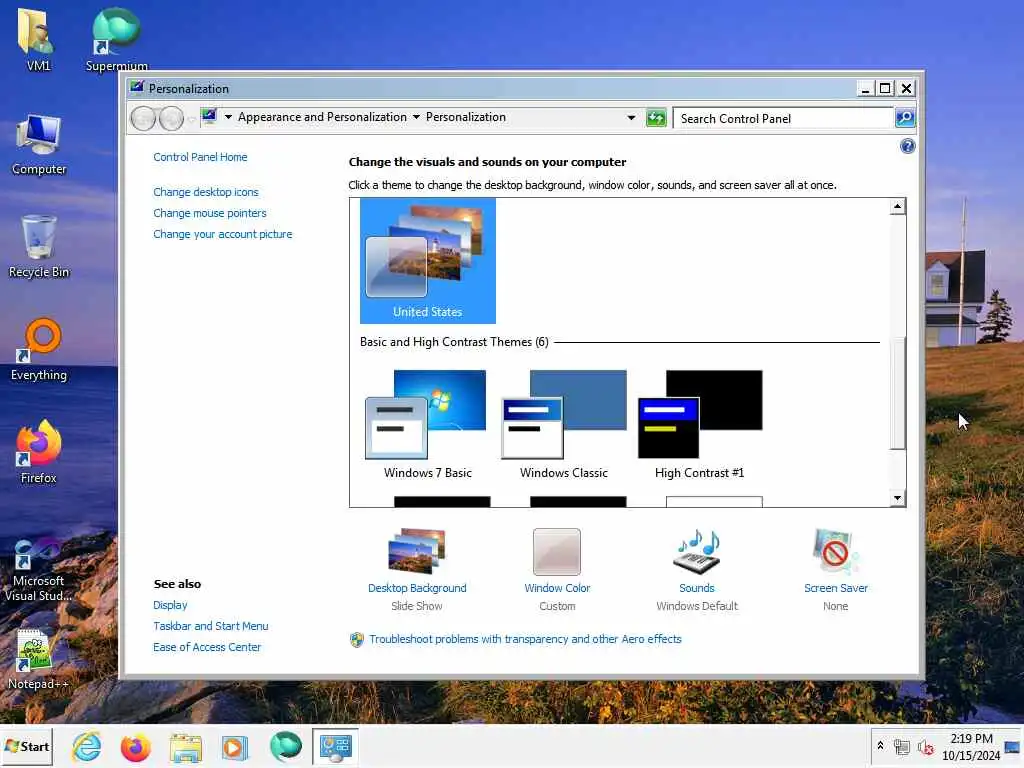The height and width of the screenshot is (768, 1024).
Task: Click the Personalization breadcrumb
Action: click(466, 117)
